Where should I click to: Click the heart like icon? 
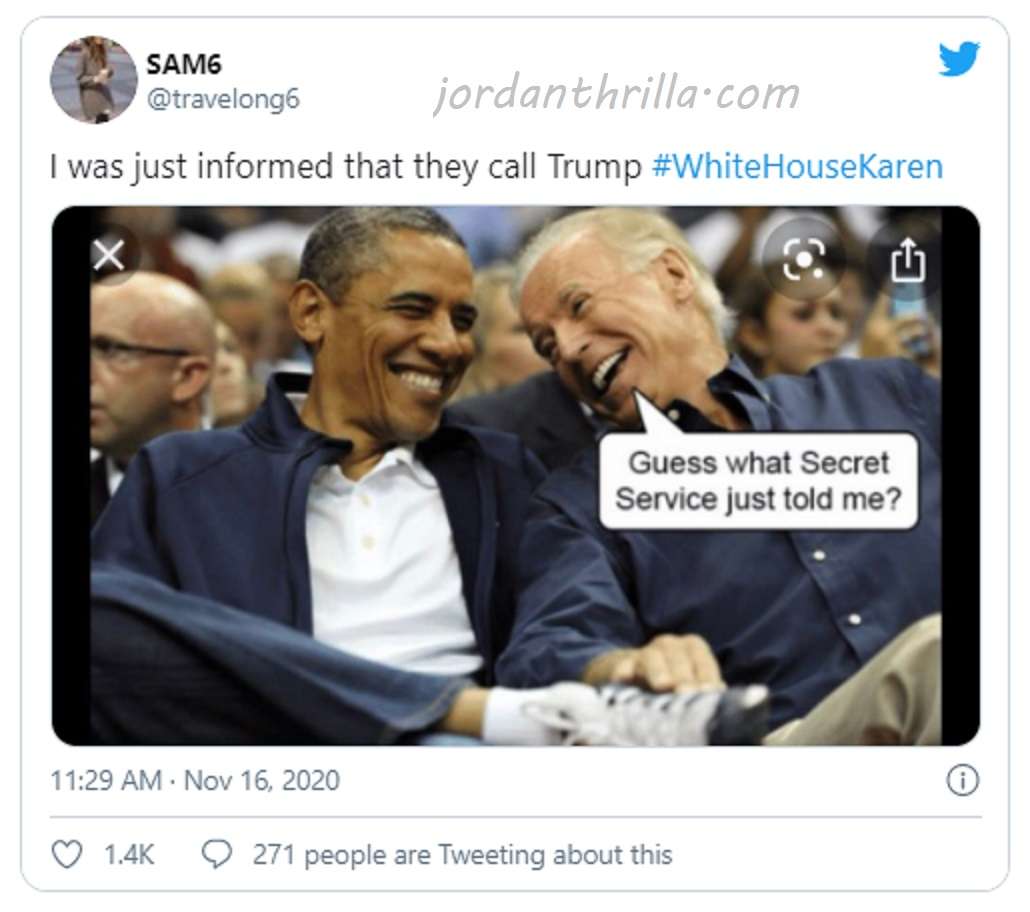(x=67, y=854)
